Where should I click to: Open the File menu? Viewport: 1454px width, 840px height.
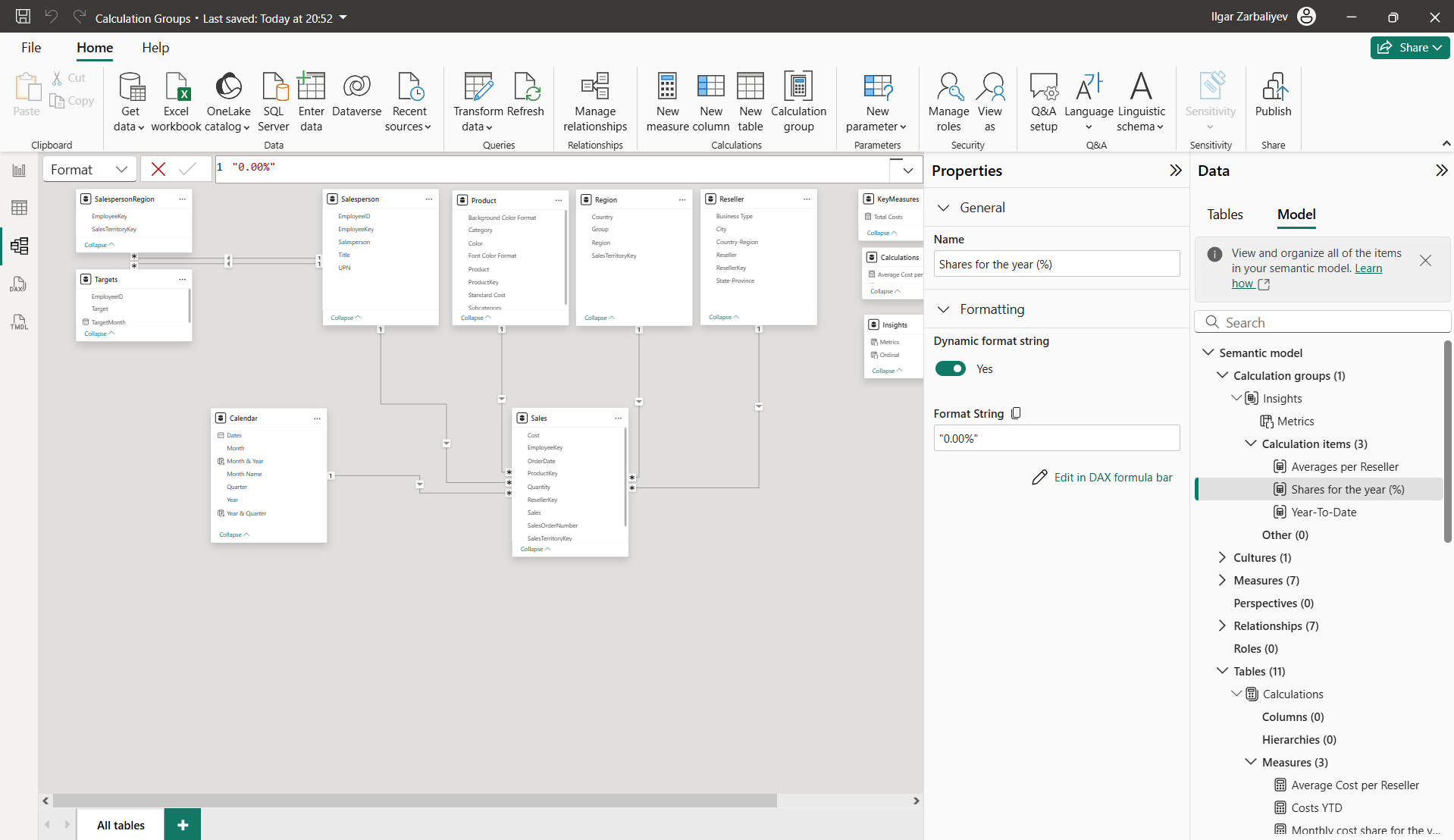[31, 48]
